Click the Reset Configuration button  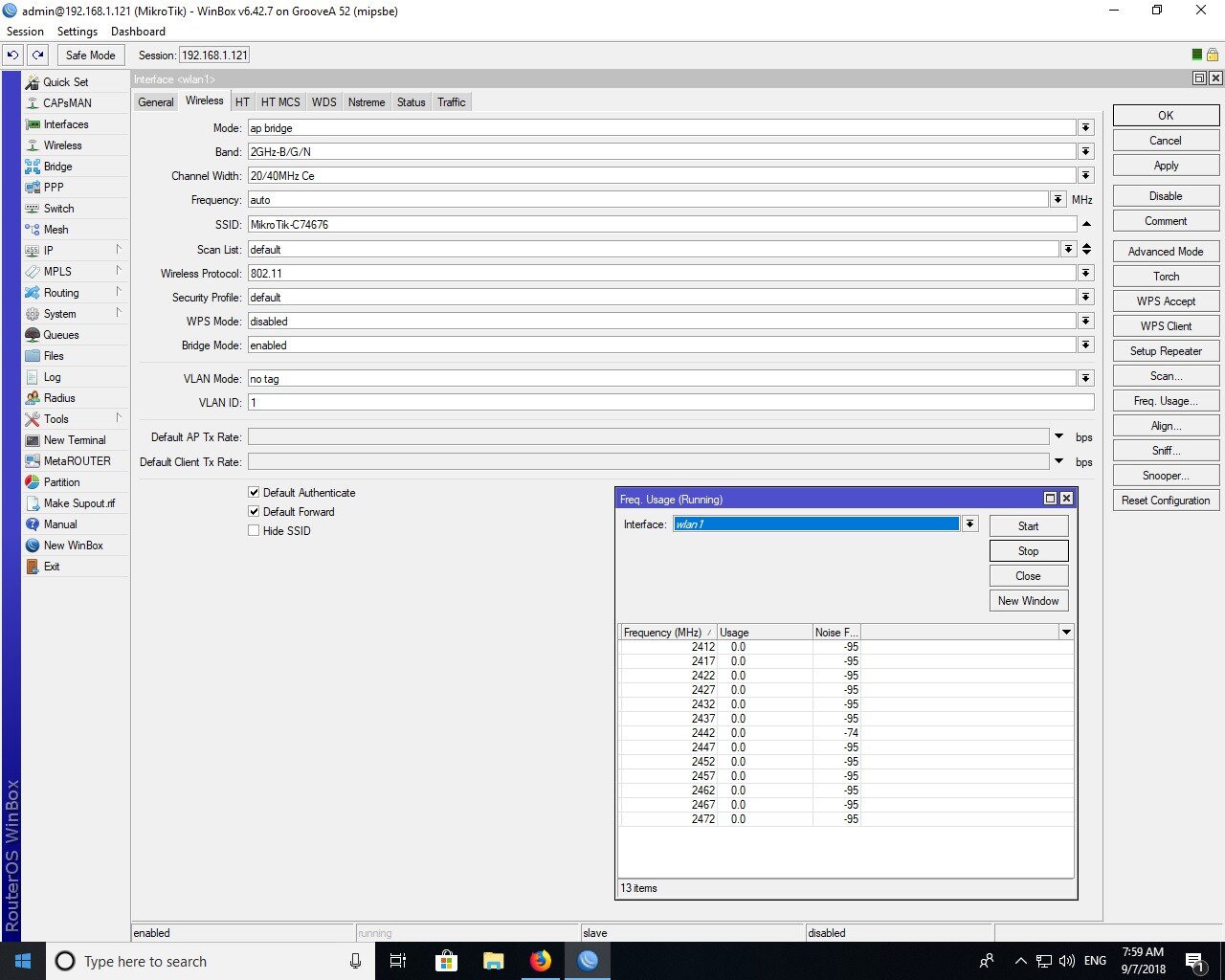coord(1166,501)
